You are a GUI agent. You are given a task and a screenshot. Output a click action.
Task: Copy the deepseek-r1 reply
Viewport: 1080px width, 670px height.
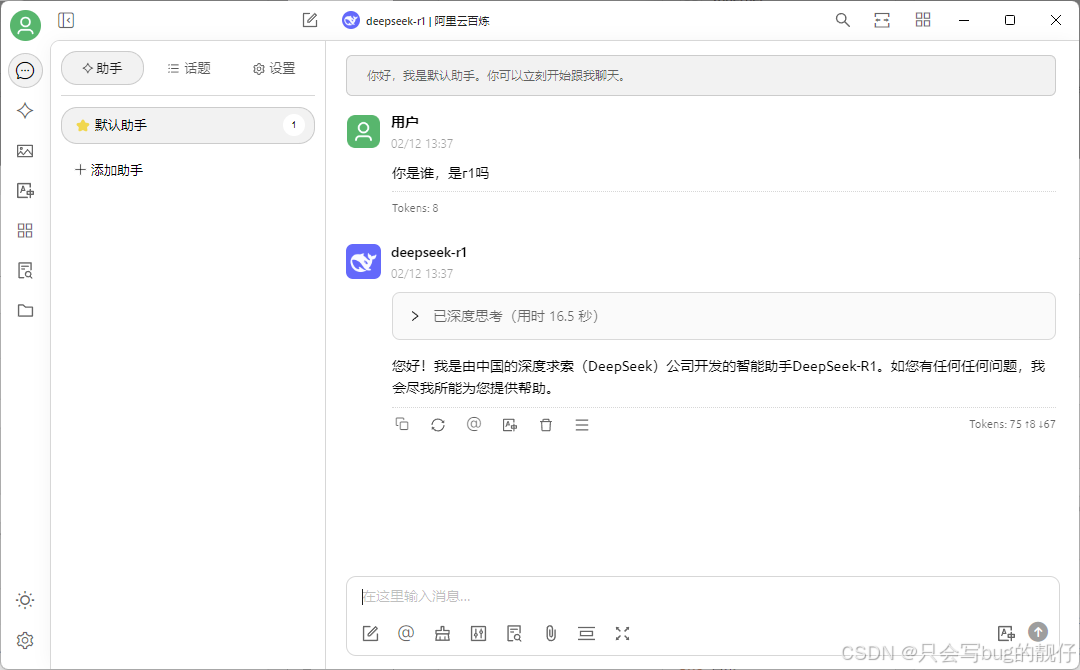click(x=402, y=425)
